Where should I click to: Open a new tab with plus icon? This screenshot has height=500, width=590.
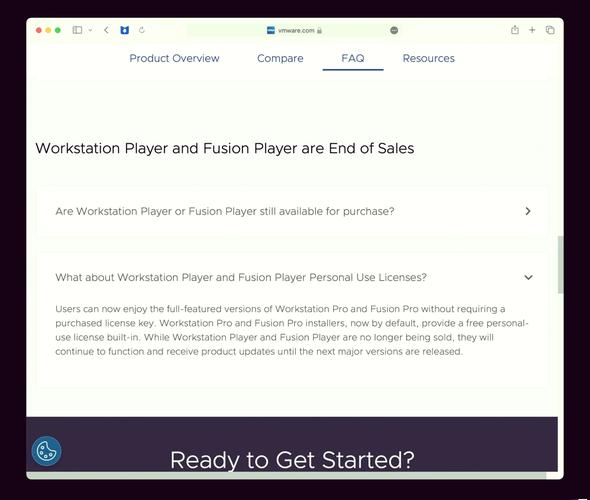point(532,30)
